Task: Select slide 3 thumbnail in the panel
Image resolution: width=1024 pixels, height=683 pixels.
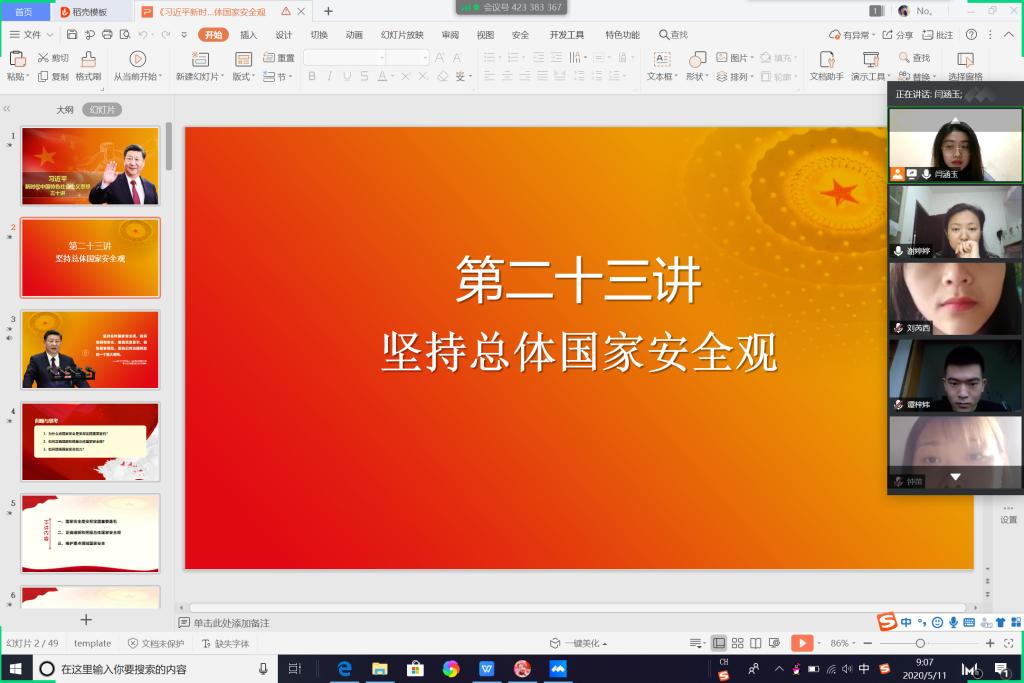Action: [x=90, y=350]
